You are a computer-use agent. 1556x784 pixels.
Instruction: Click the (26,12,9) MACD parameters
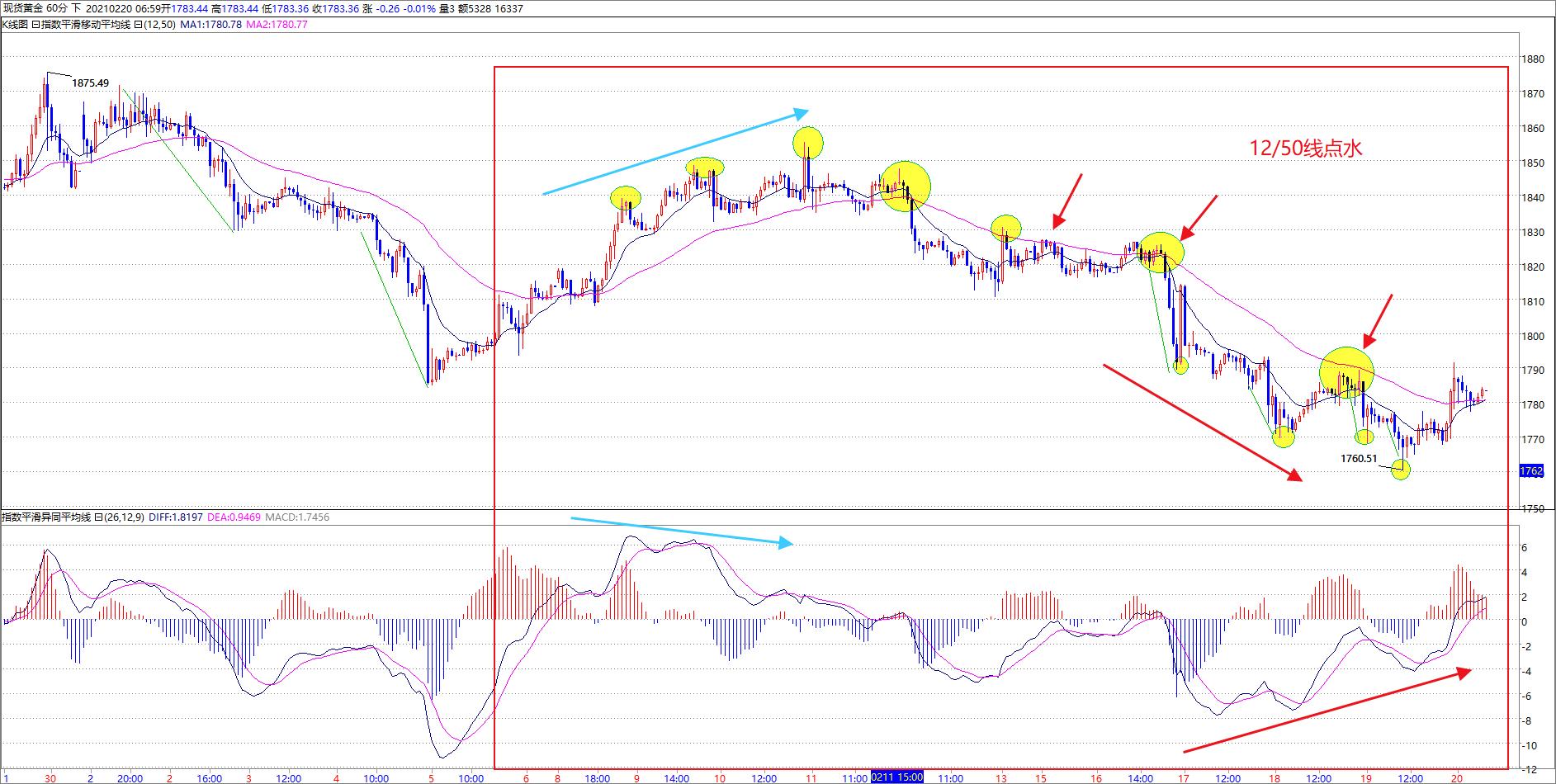(x=125, y=517)
